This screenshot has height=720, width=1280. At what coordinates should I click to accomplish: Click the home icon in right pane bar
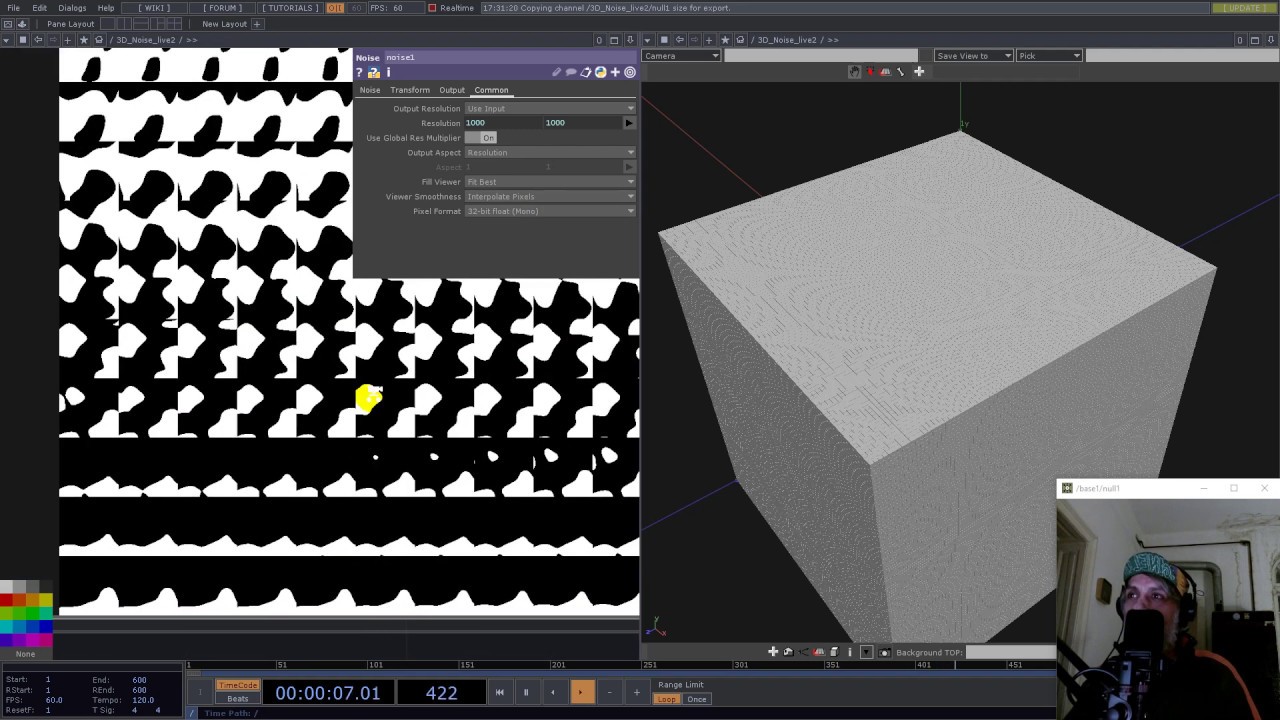(740, 40)
